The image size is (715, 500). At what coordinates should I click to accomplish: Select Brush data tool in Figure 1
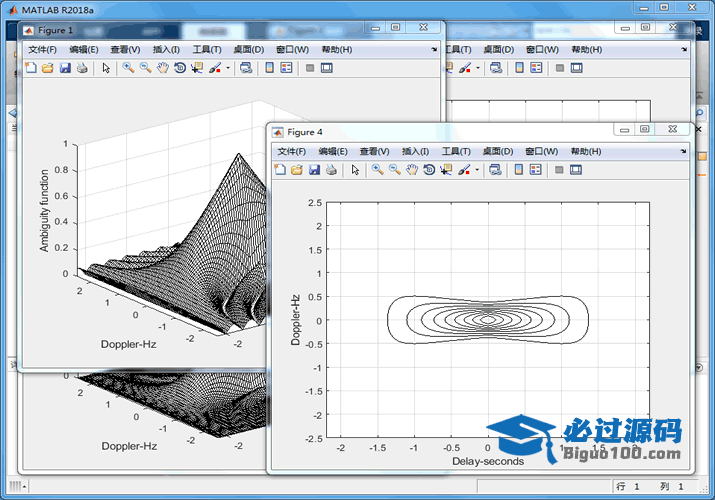(215, 68)
